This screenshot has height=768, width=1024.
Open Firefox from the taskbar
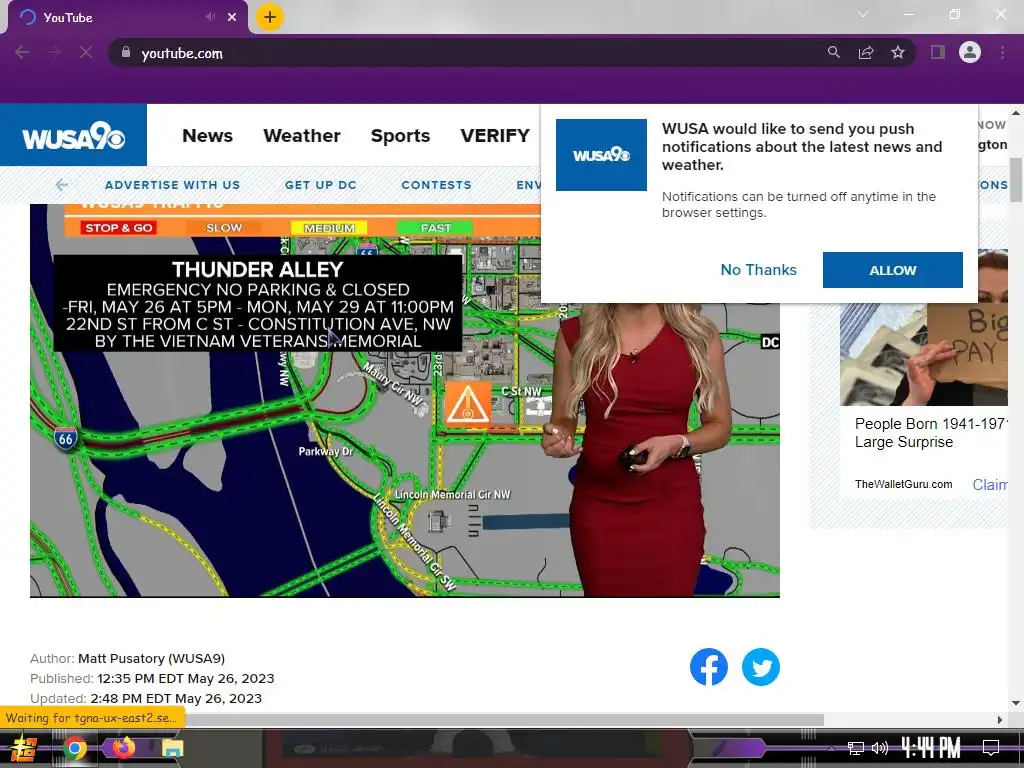[x=124, y=747]
